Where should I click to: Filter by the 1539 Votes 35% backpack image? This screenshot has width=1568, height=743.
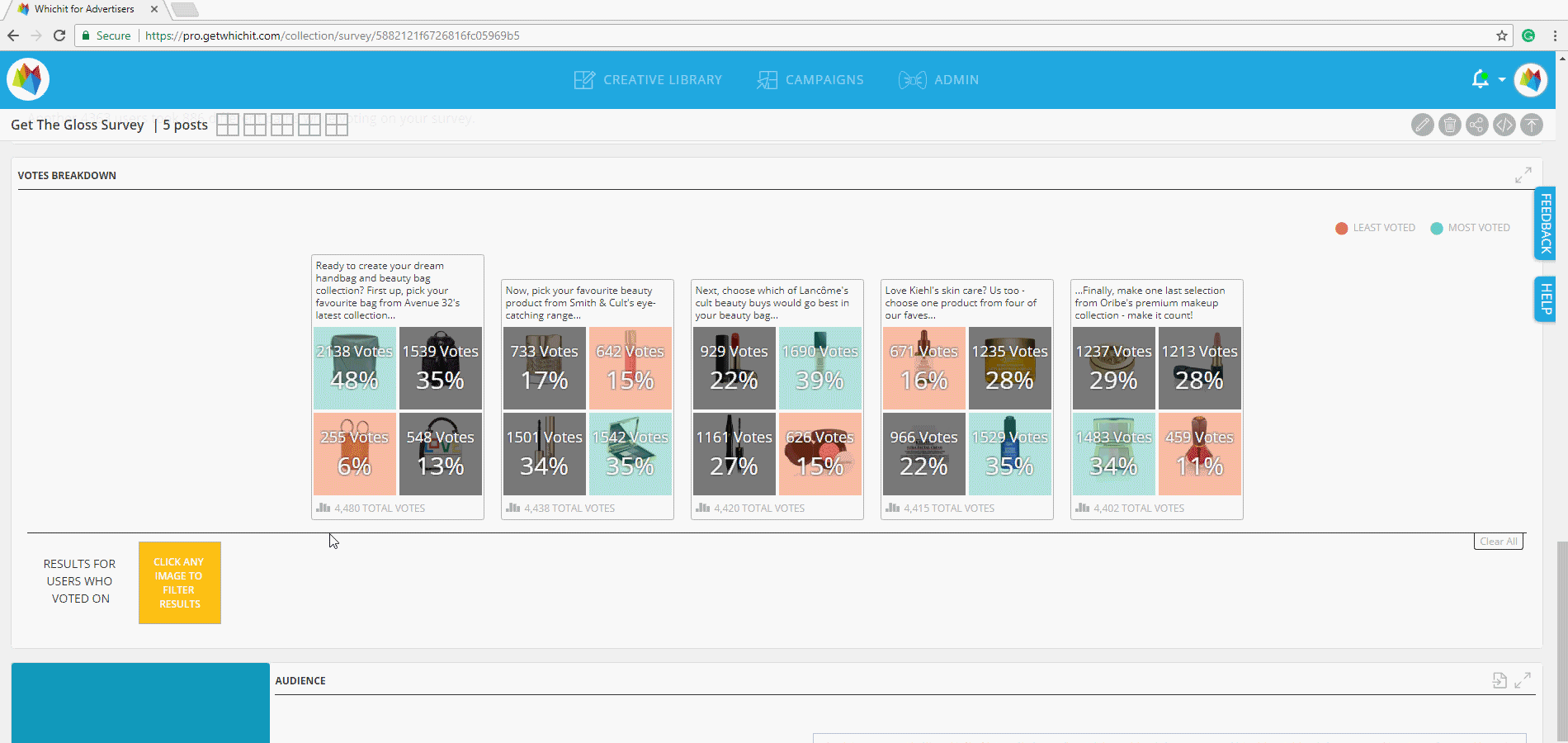441,368
